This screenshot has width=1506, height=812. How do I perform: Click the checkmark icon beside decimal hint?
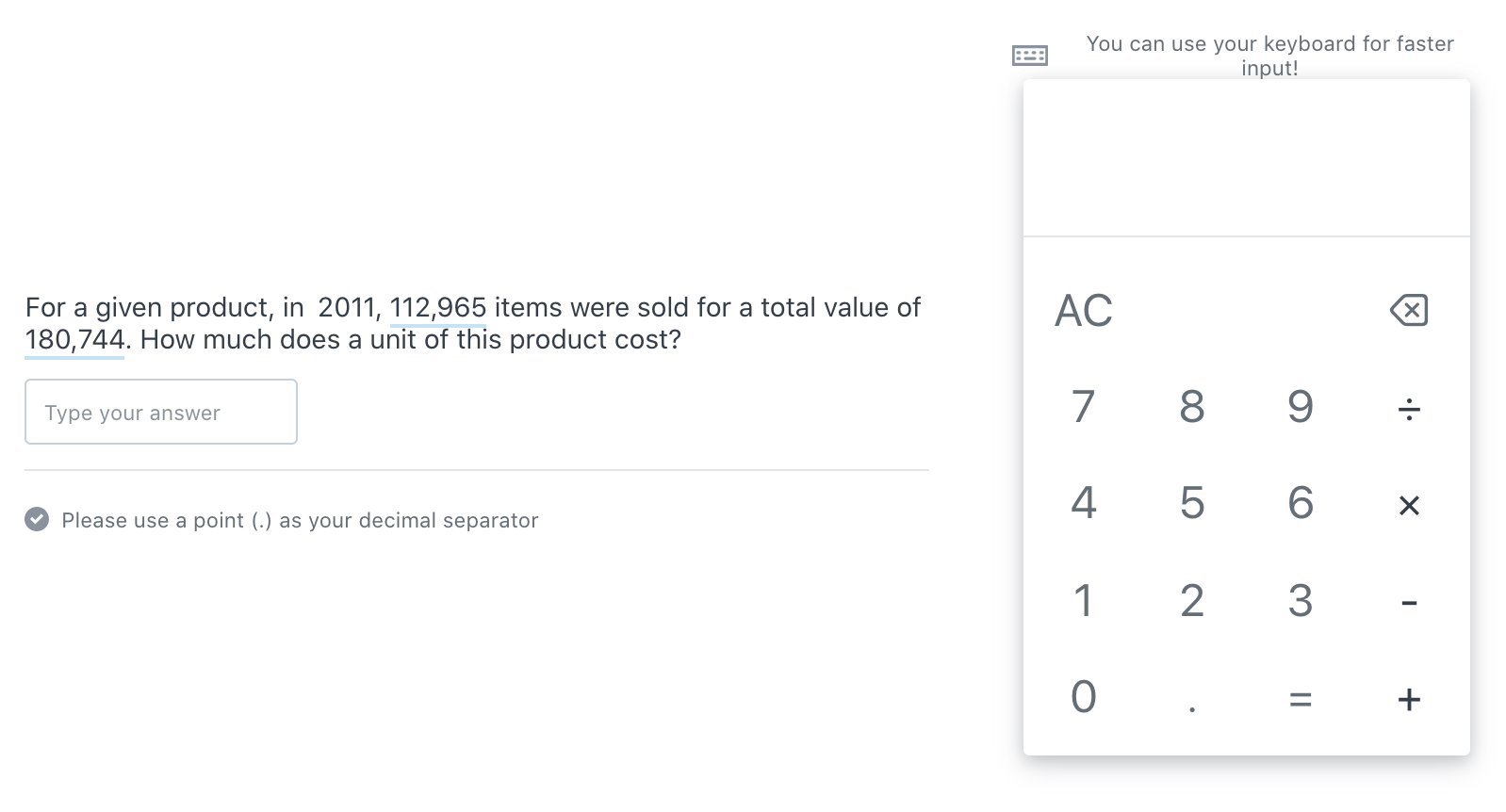tap(37, 520)
